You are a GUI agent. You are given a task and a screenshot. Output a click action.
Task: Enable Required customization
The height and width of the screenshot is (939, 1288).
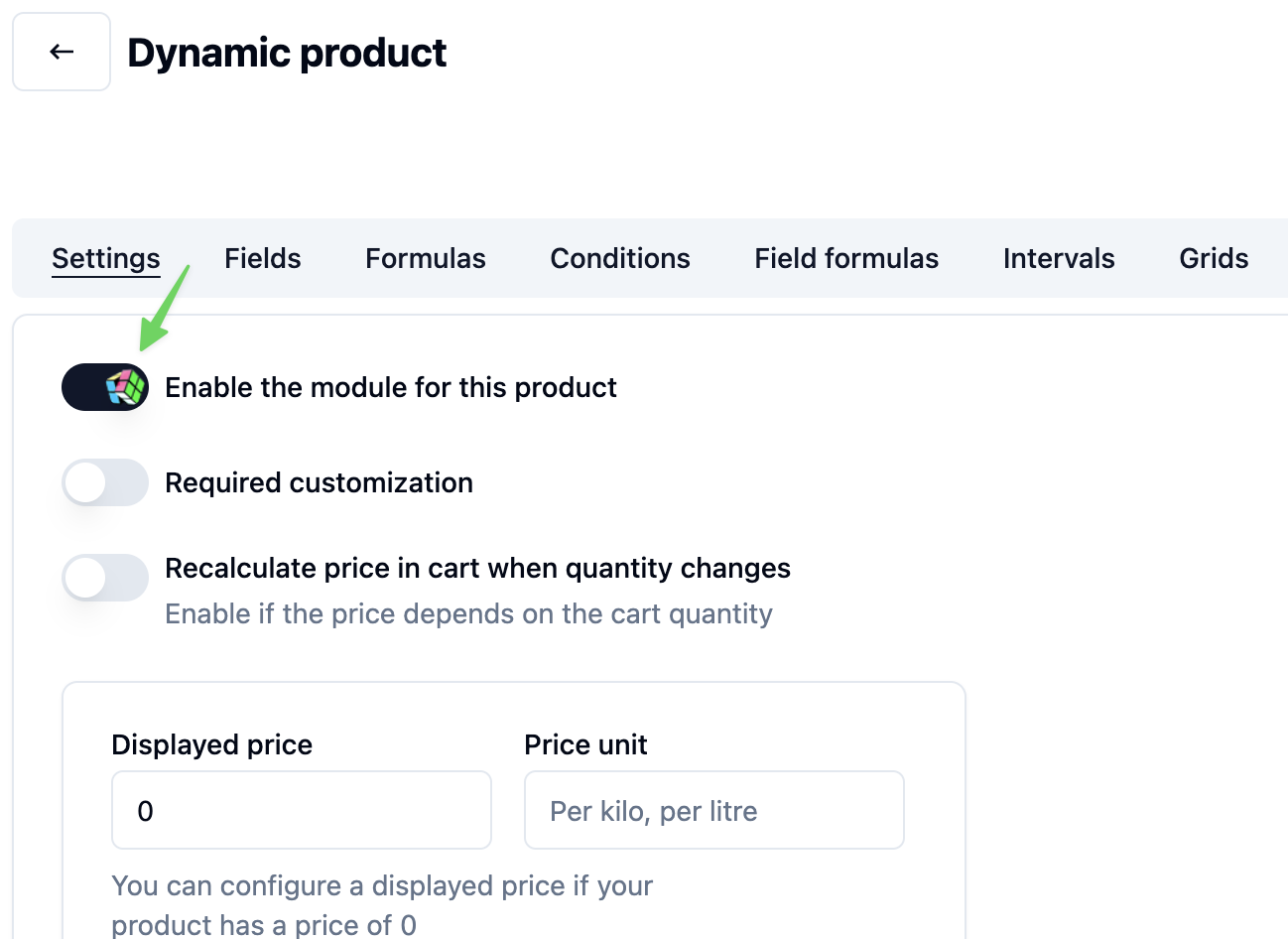pyautogui.click(x=104, y=482)
